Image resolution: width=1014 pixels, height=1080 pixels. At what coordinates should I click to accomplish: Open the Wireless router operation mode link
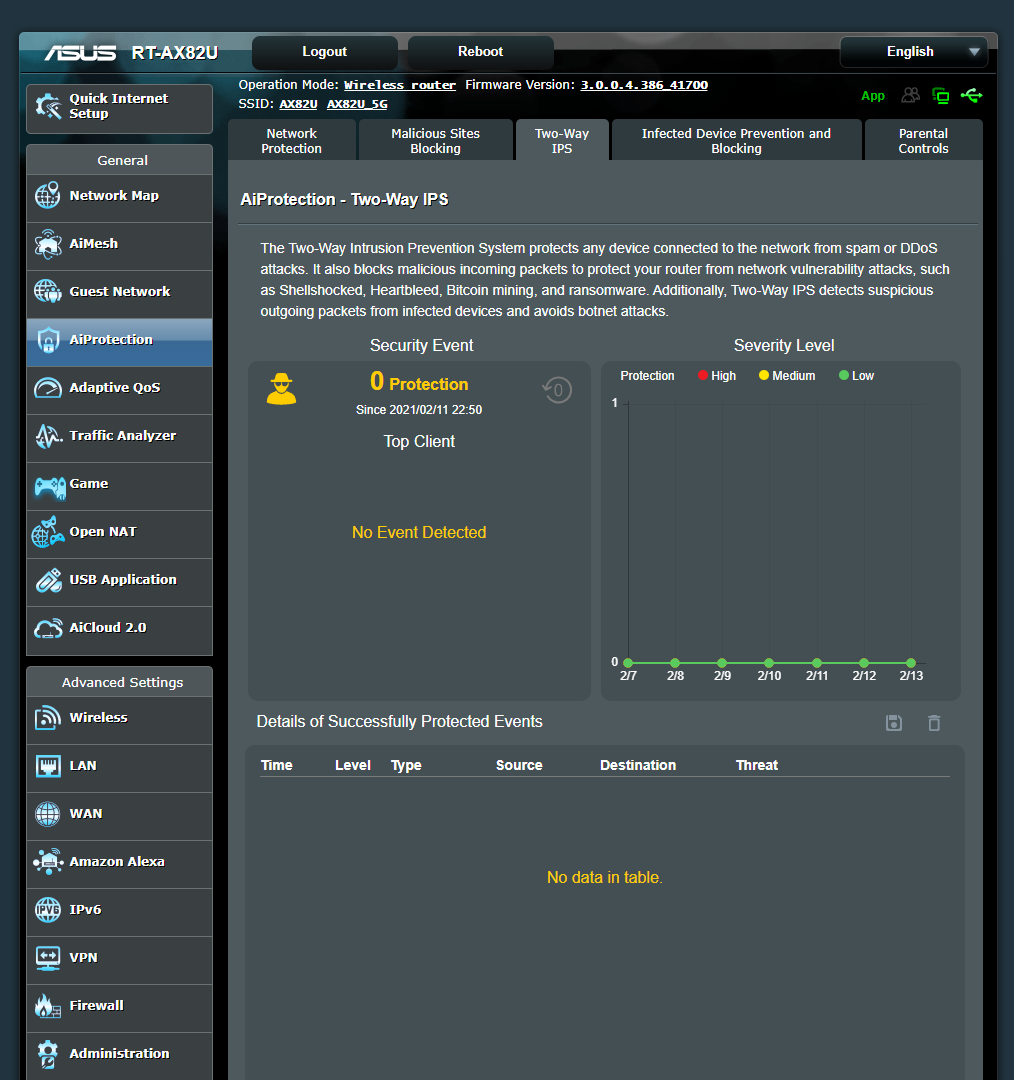point(400,85)
